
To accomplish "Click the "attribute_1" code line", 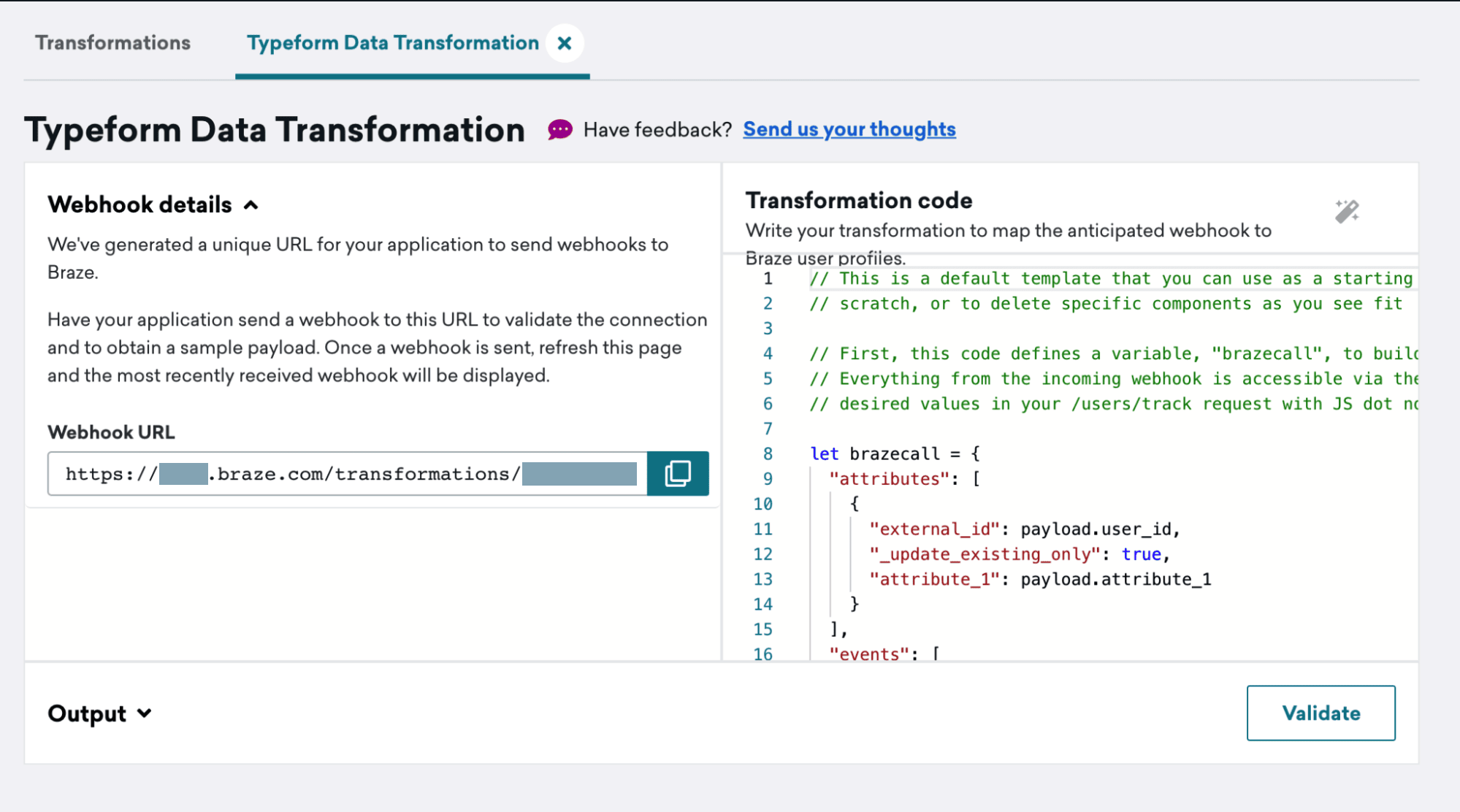I will coord(1040,579).
